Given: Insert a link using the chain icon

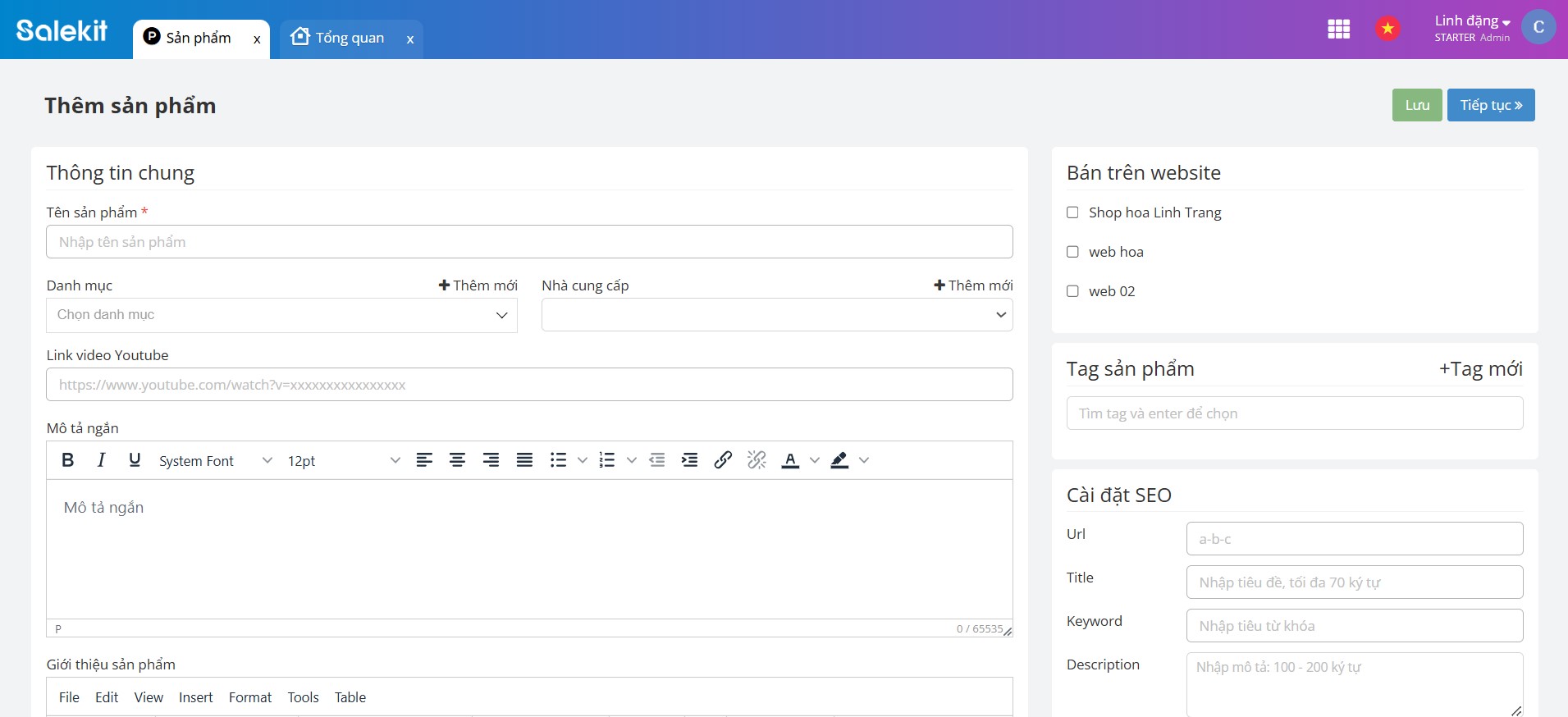Looking at the screenshot, I should coord(723,460).
